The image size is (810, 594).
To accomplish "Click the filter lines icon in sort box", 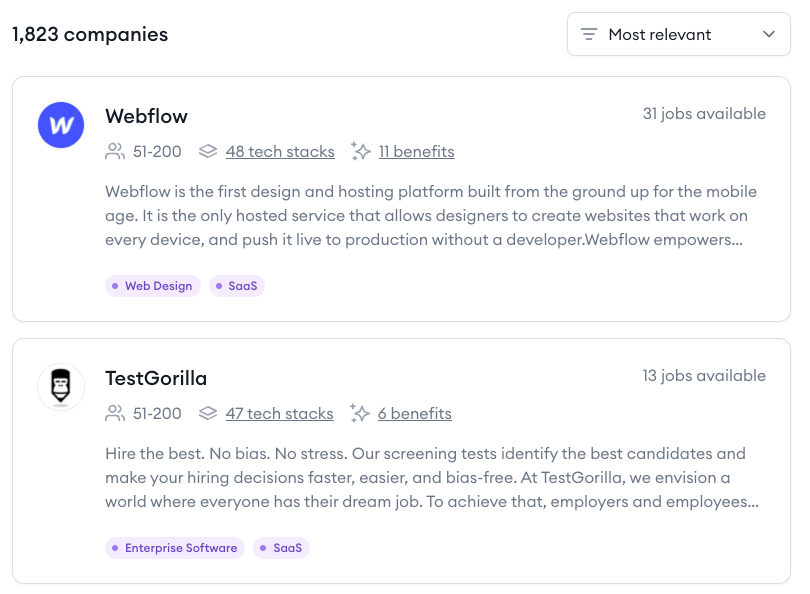I will pyautogui.click(x=589, y=35).
